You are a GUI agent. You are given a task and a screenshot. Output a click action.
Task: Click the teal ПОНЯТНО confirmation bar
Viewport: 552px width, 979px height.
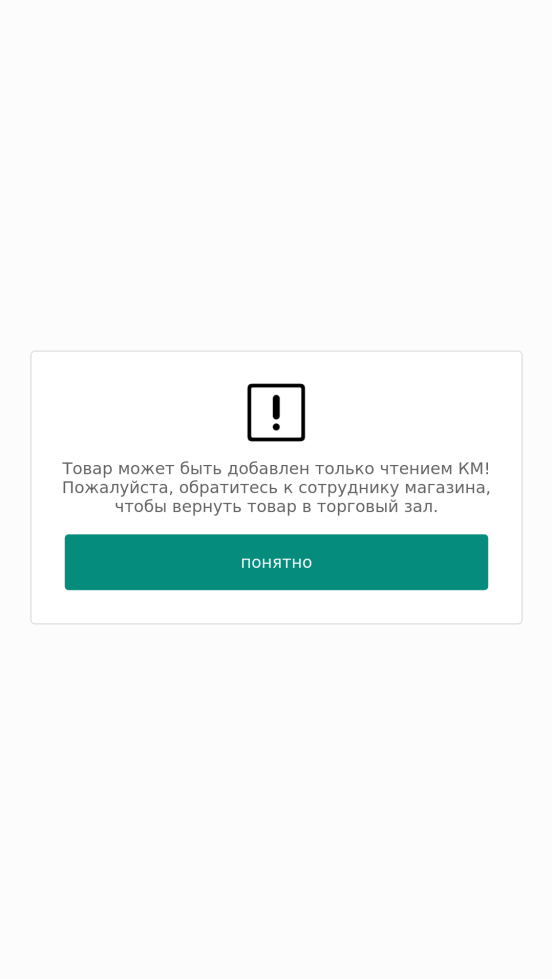pyautogui.click(x=276, y=562)
